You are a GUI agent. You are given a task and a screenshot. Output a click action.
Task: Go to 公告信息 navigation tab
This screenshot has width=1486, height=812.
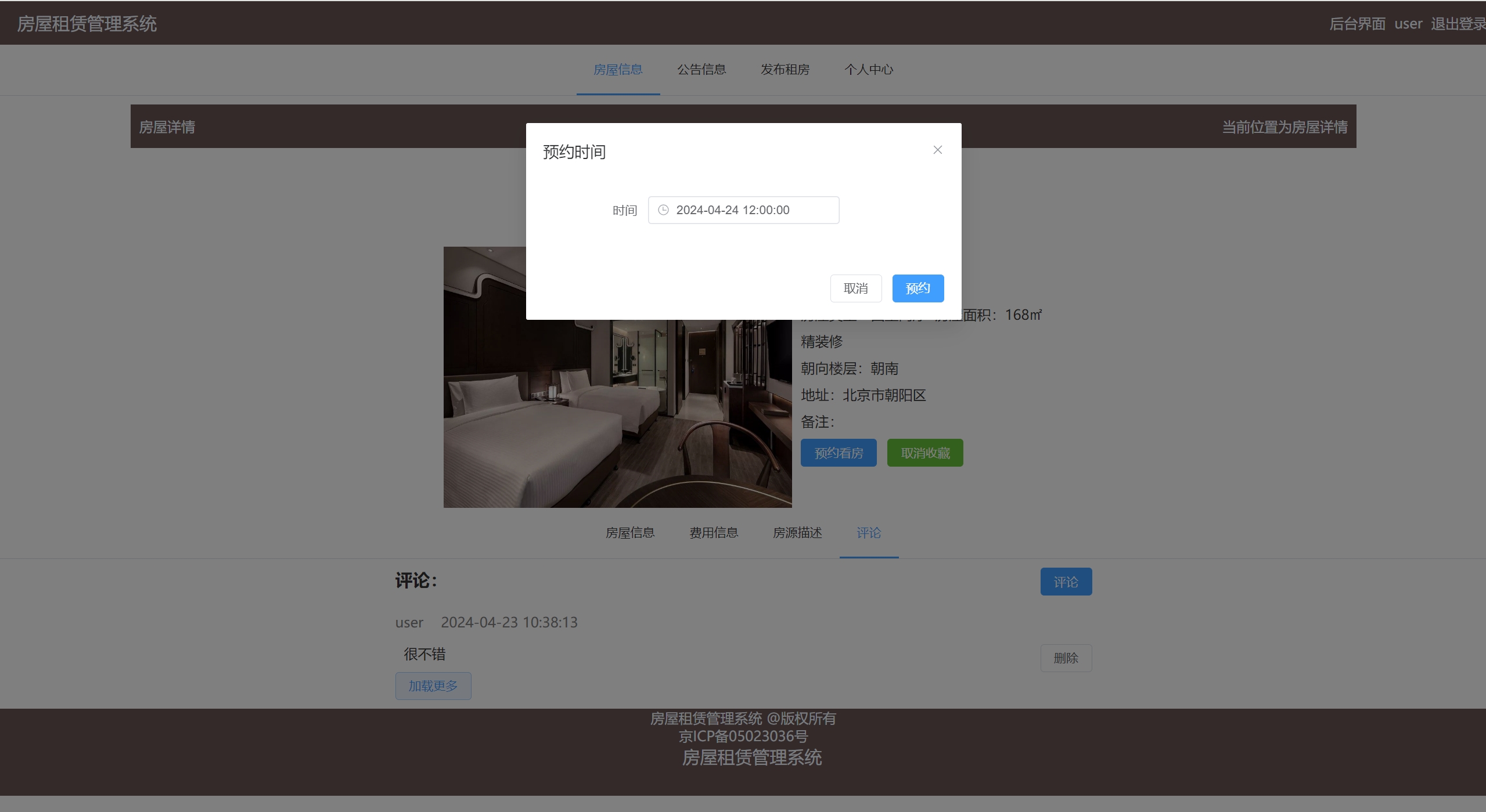click(701, 70)
